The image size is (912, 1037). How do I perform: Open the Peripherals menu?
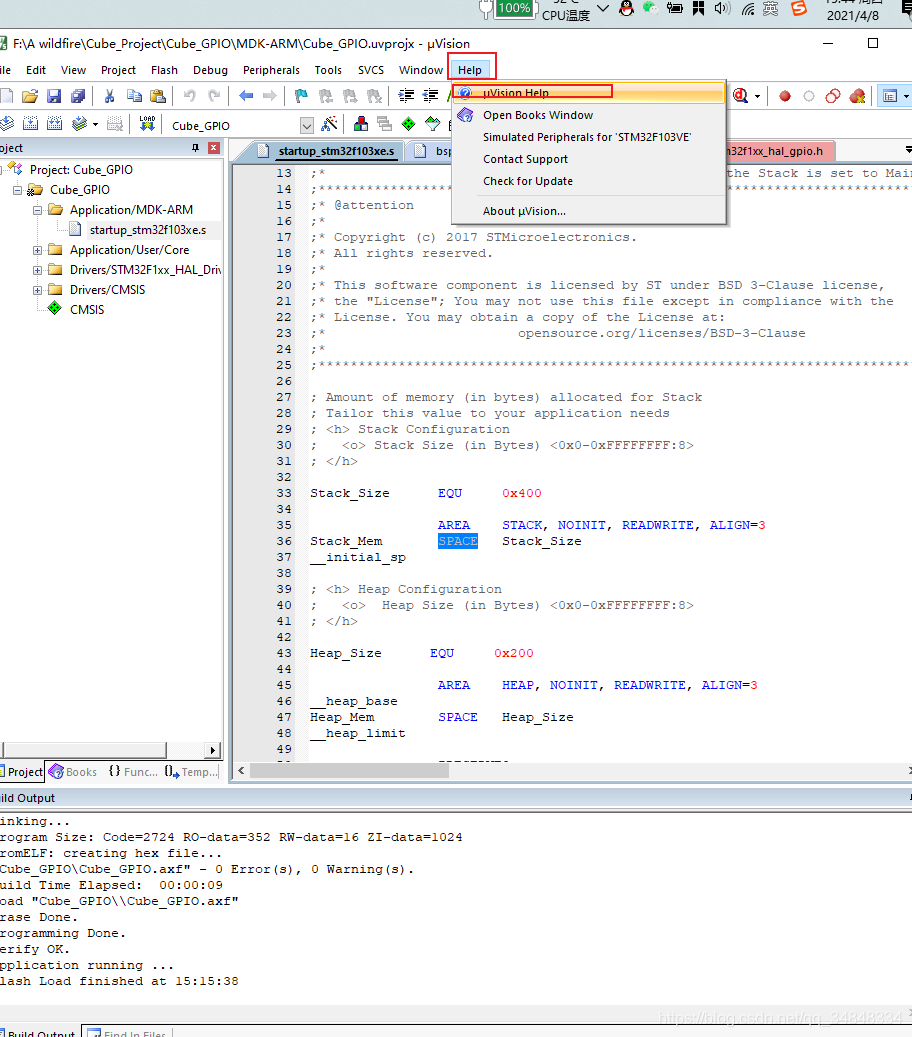pos(271,70)
